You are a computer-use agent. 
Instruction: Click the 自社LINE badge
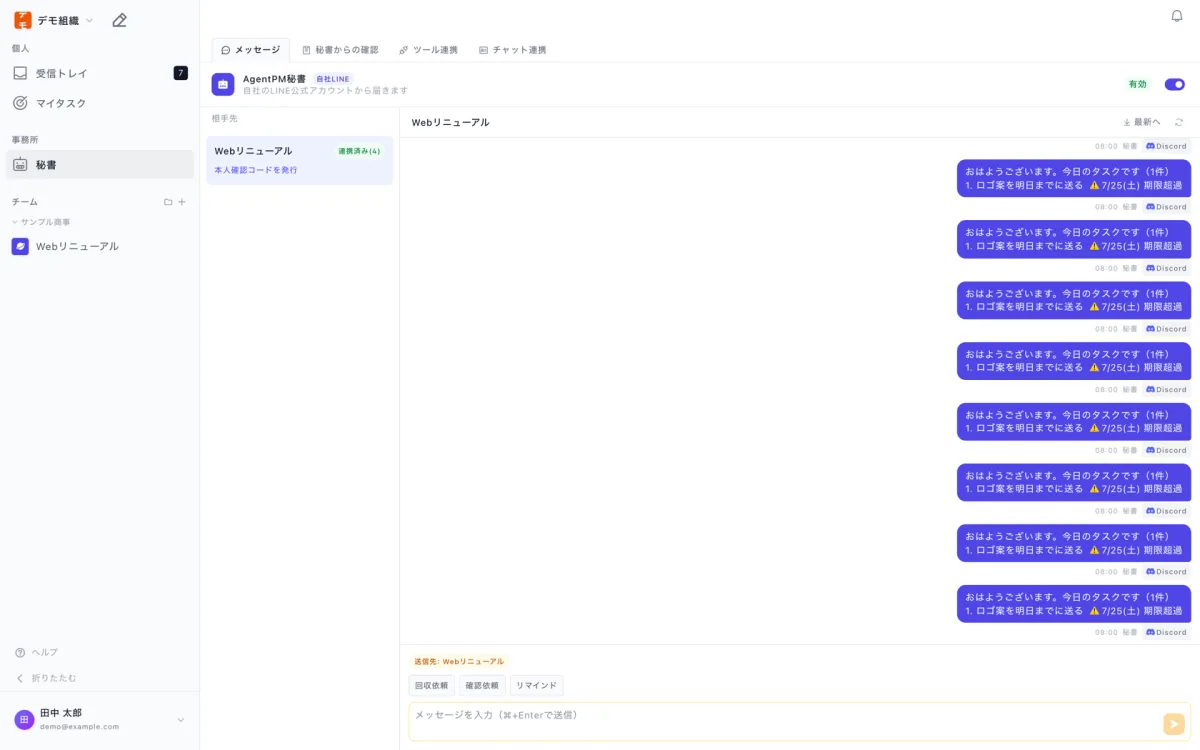point(333,79)
